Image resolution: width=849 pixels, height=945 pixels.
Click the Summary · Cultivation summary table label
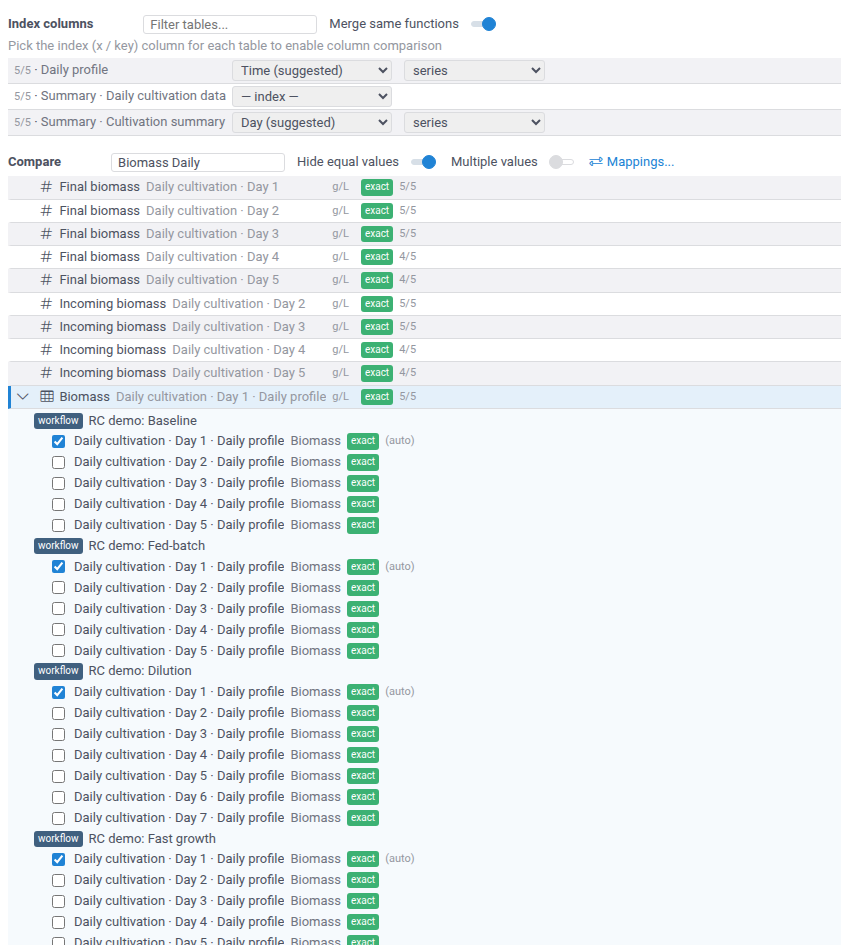[x=119, y=122]
